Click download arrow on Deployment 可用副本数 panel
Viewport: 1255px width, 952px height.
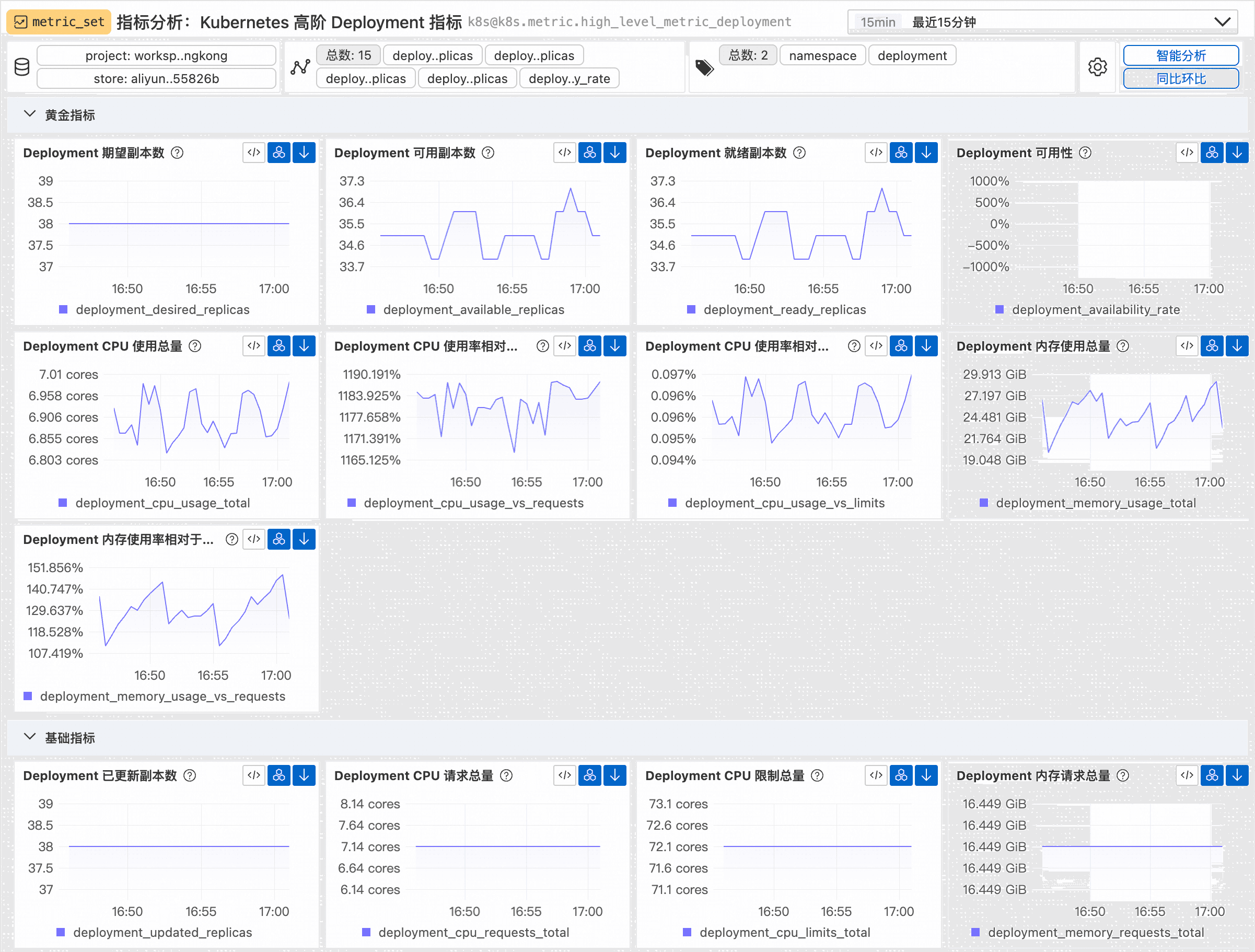[614, 153]
